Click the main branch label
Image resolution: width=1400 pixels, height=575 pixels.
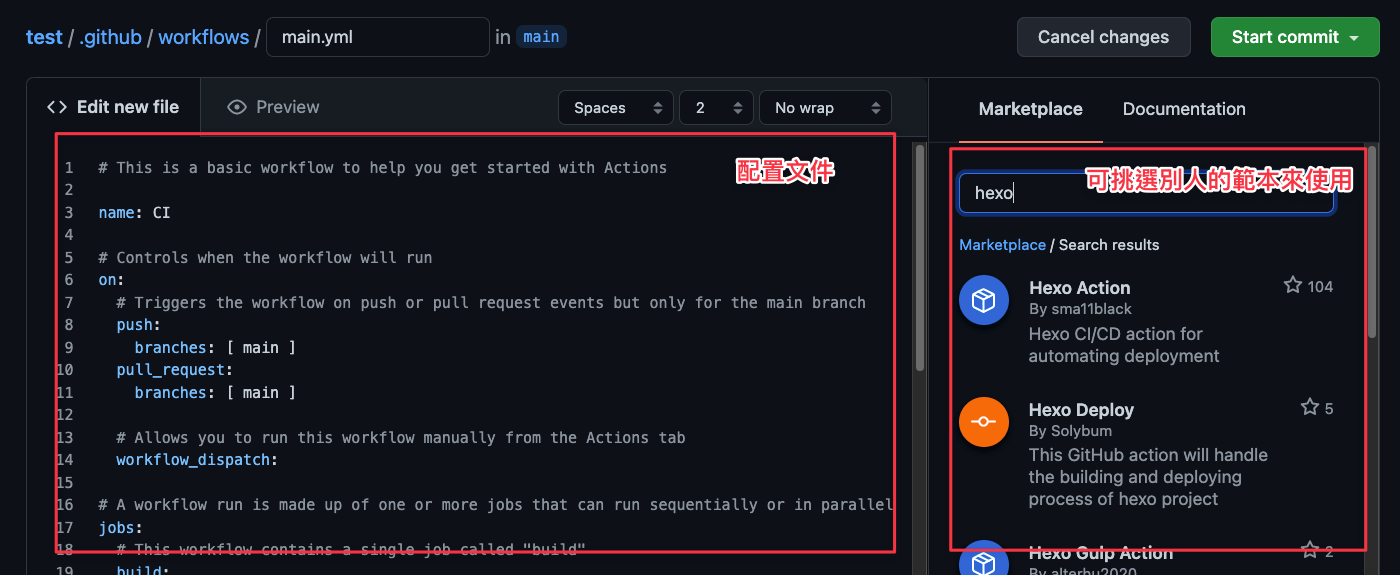coord(541,37)
